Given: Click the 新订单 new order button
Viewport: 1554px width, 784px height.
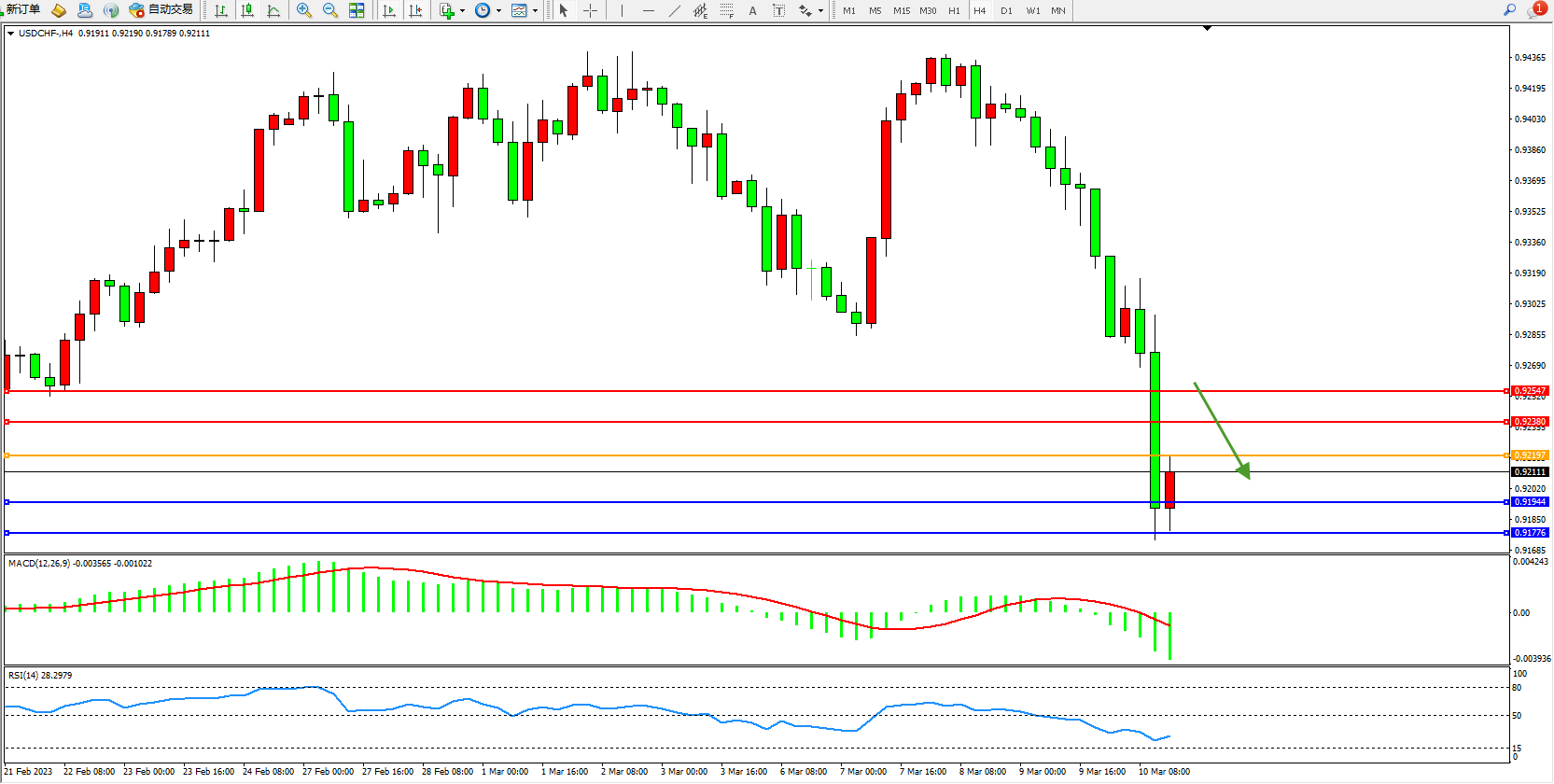Looking at the screenshot, I should click(x=22, y=9).
